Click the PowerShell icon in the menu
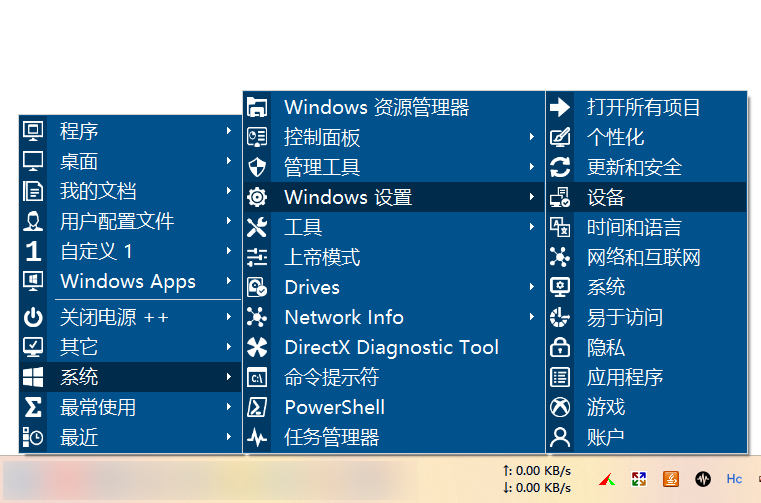The height and width of the screenshot is (503, 761). click(257, 407)
